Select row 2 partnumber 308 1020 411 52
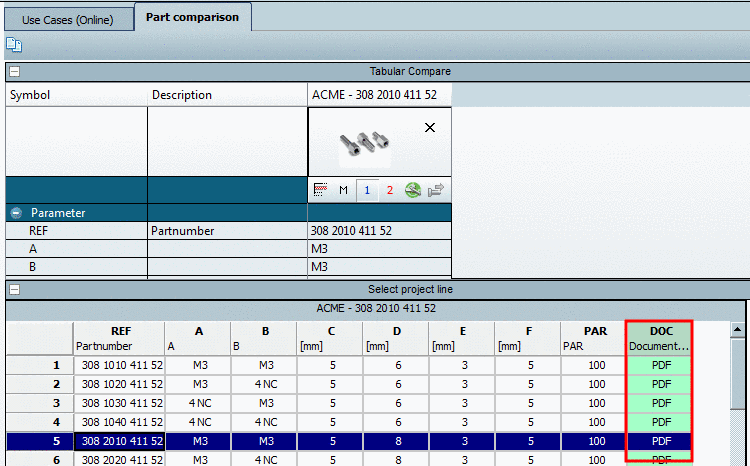Image resolution: width=750 pixels, height=466 pixels. (119, 384)
